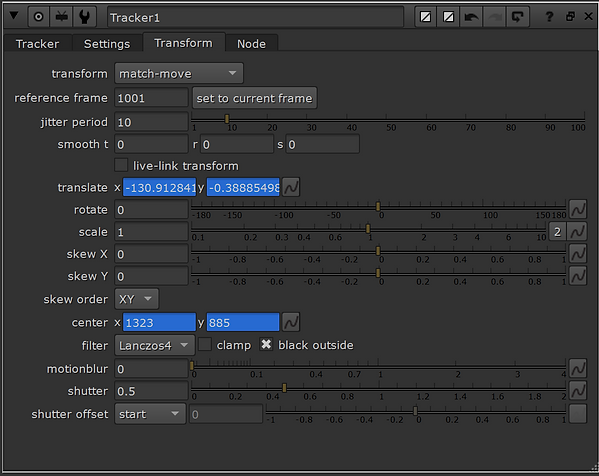This screenshot has height=476, width=599.
Task: Click set to current frame button
Action: (x=254, y=98)
